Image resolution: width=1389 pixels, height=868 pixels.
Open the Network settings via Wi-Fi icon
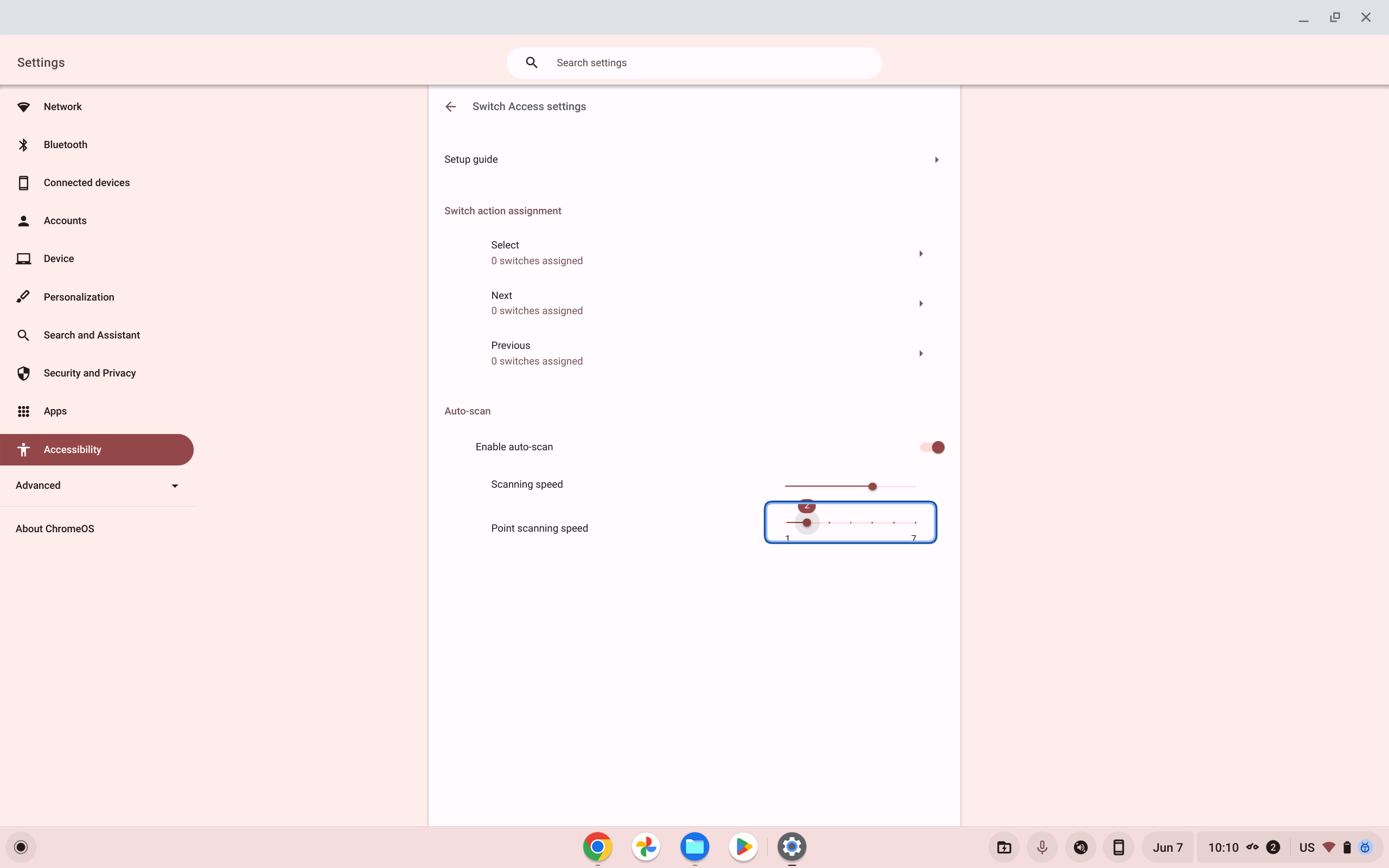coord(23,106)
